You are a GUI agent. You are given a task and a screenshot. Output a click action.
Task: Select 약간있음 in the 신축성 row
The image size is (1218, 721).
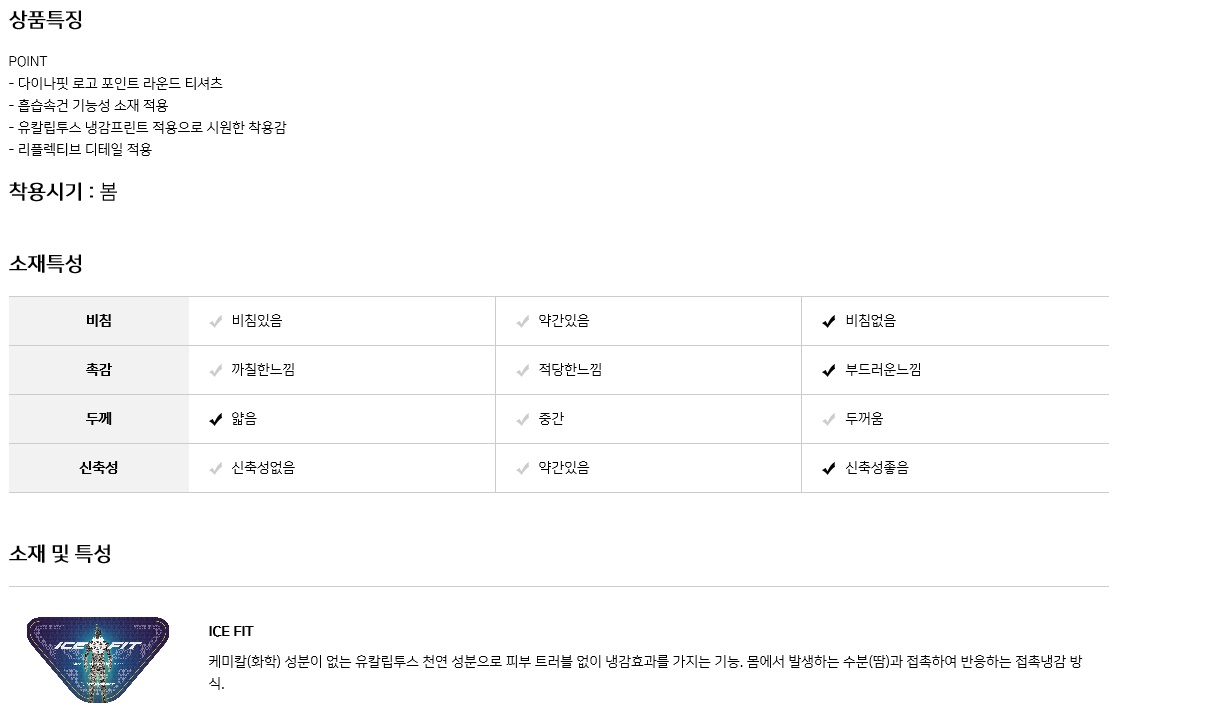click(x=564, y=468)
